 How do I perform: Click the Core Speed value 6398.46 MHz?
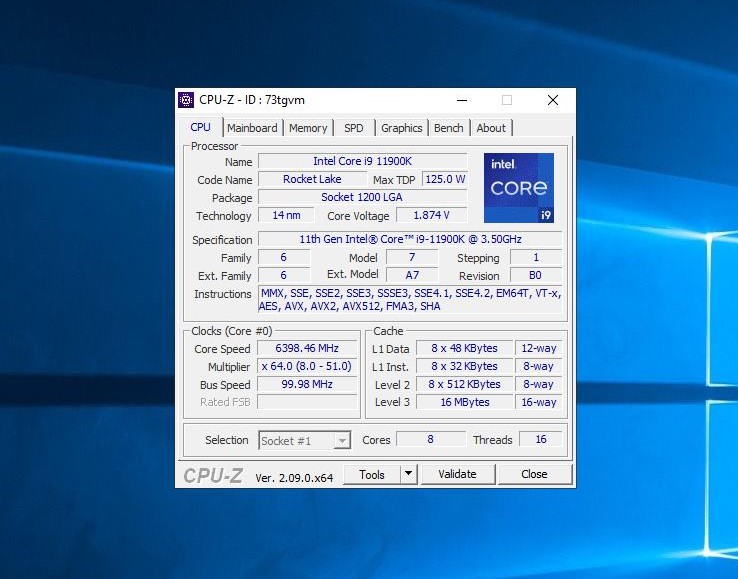307,348
